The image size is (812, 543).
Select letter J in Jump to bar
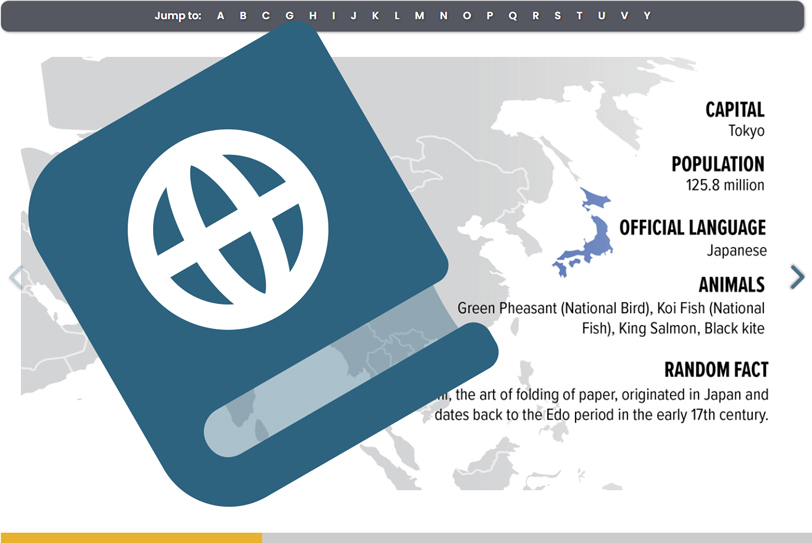pos(354,16)
